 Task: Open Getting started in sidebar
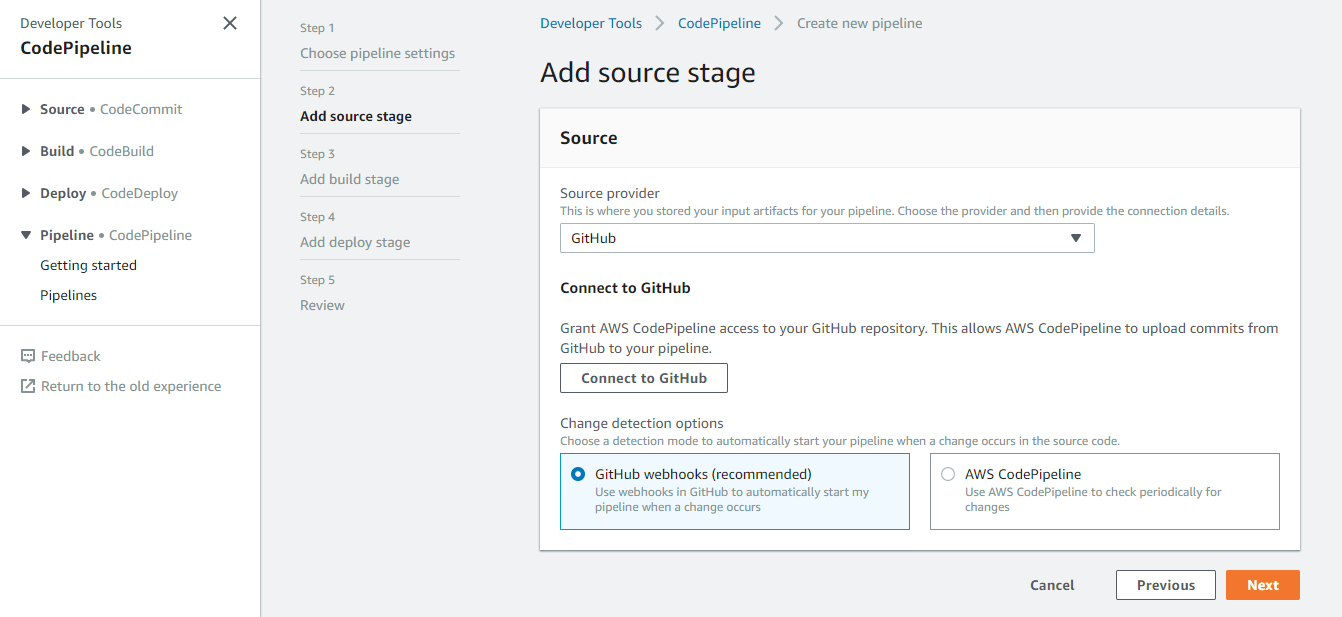click(x=88, y=265)
